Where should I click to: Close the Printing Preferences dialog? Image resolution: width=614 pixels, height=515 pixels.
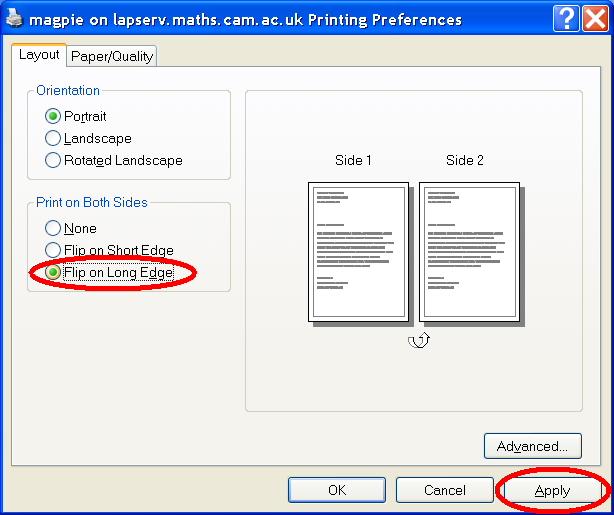coord(594,19)
